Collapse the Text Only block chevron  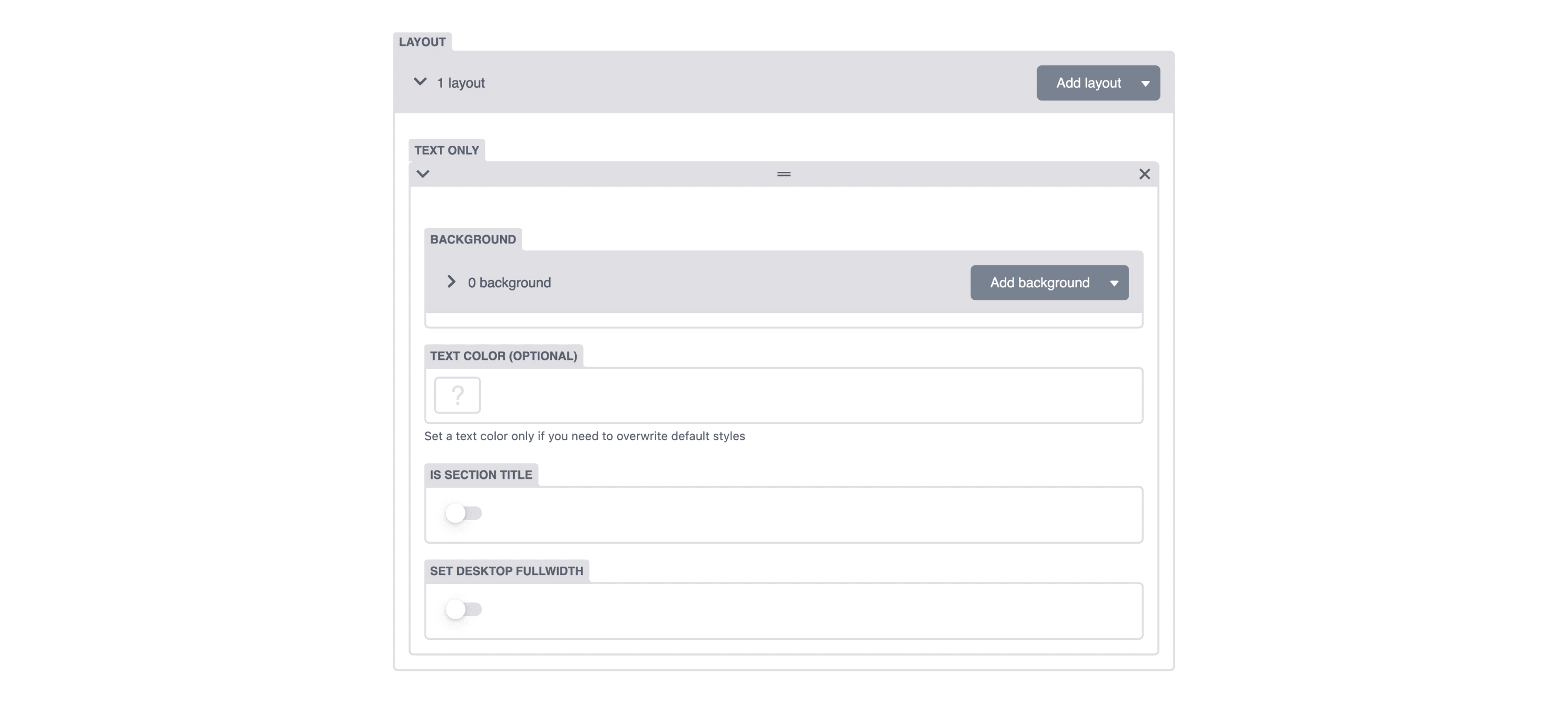click(423, 174)
